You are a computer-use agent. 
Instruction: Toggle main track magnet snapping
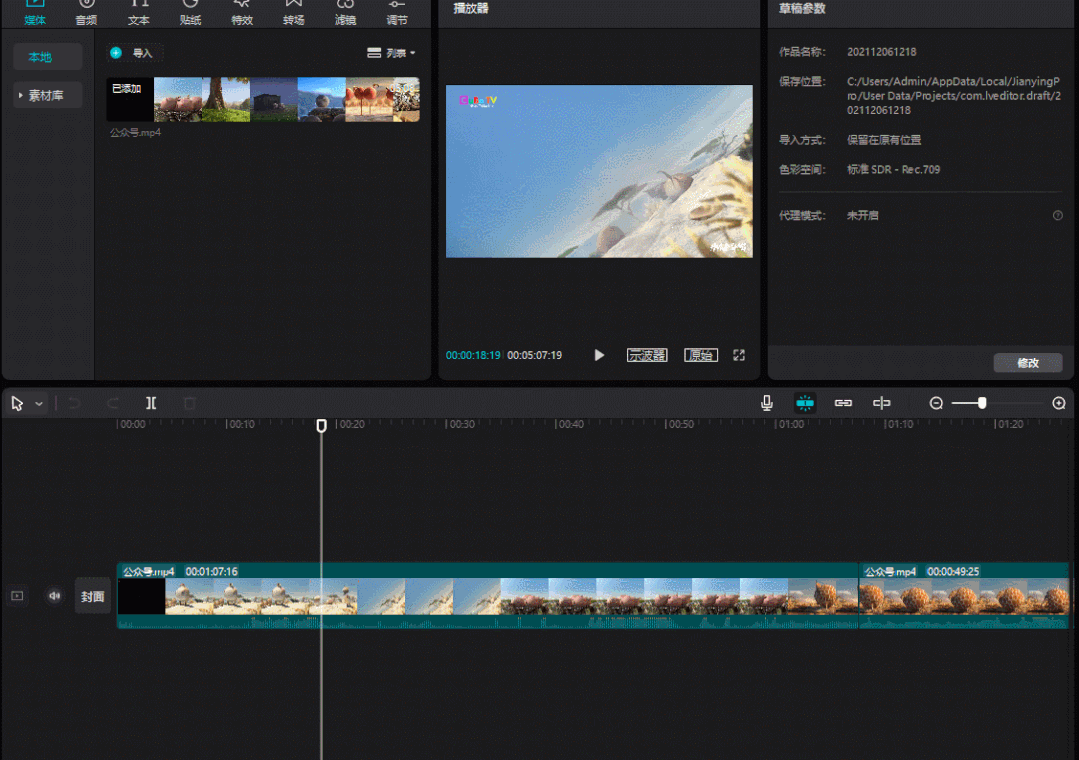[x=805, y=403]
